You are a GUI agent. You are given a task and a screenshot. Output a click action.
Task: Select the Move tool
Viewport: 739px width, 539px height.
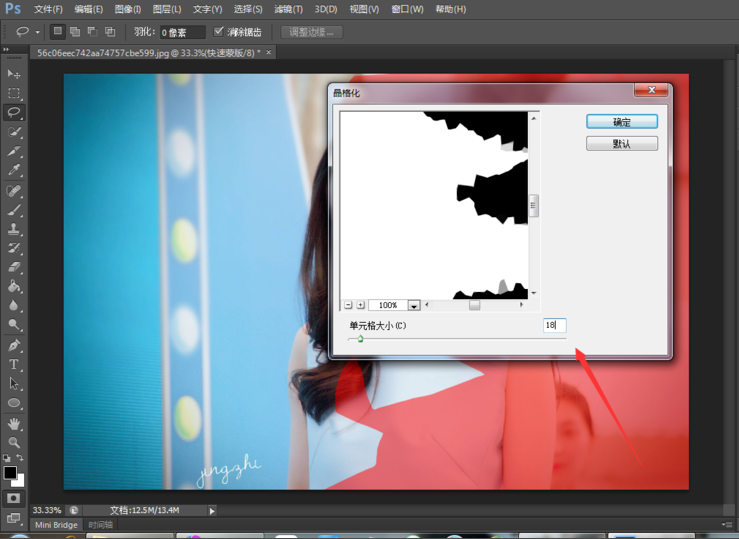14,74
